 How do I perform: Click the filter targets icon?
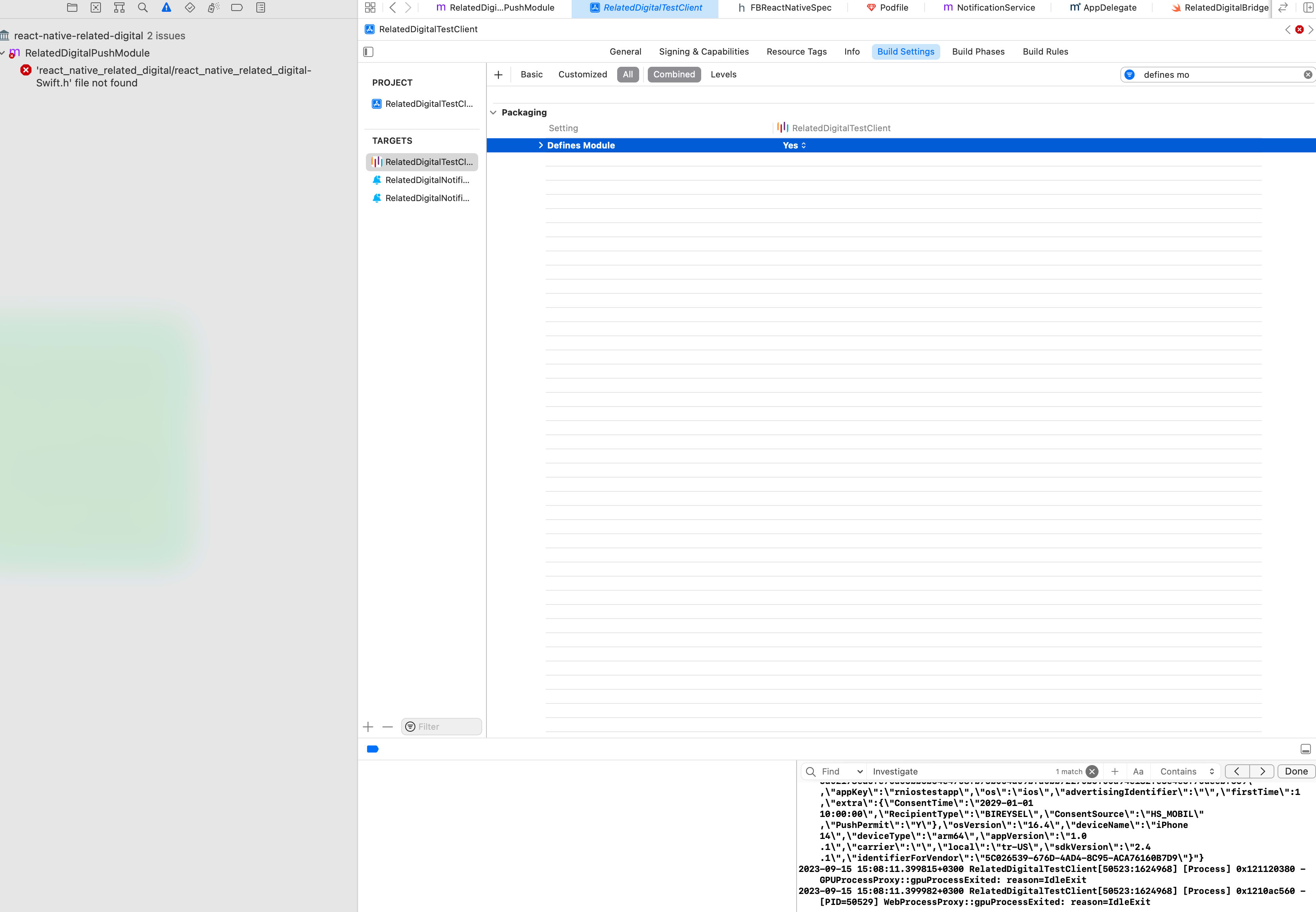410,726
